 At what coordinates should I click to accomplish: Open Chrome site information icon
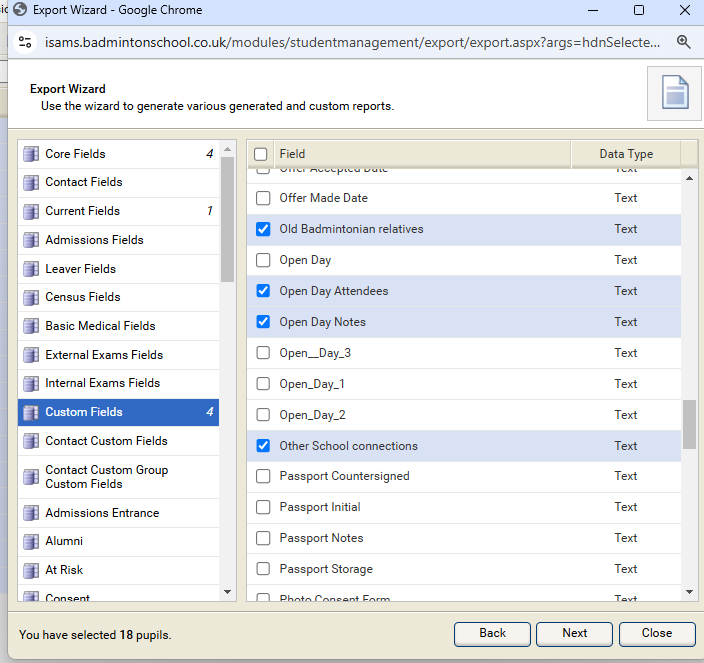[25, 42]
